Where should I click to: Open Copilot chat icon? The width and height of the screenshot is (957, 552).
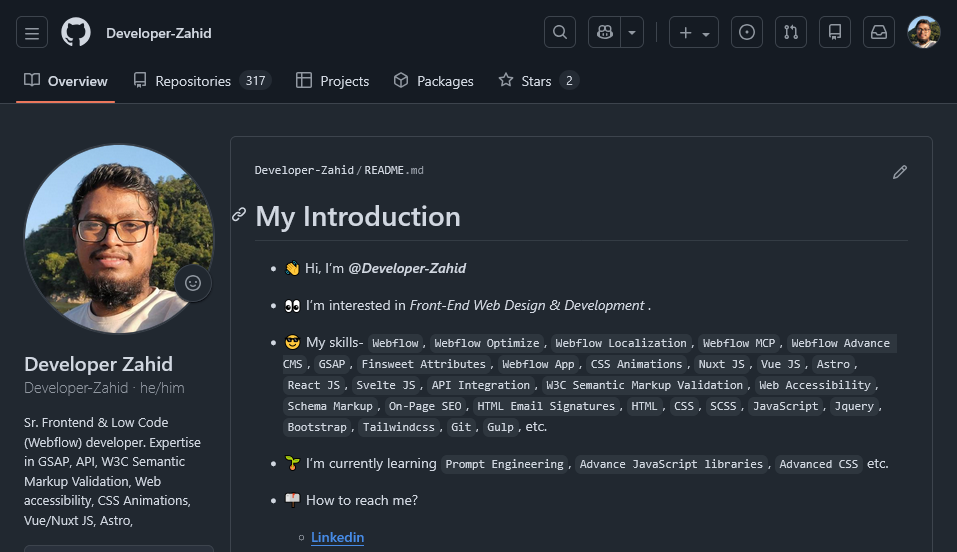tap(604, 33)
